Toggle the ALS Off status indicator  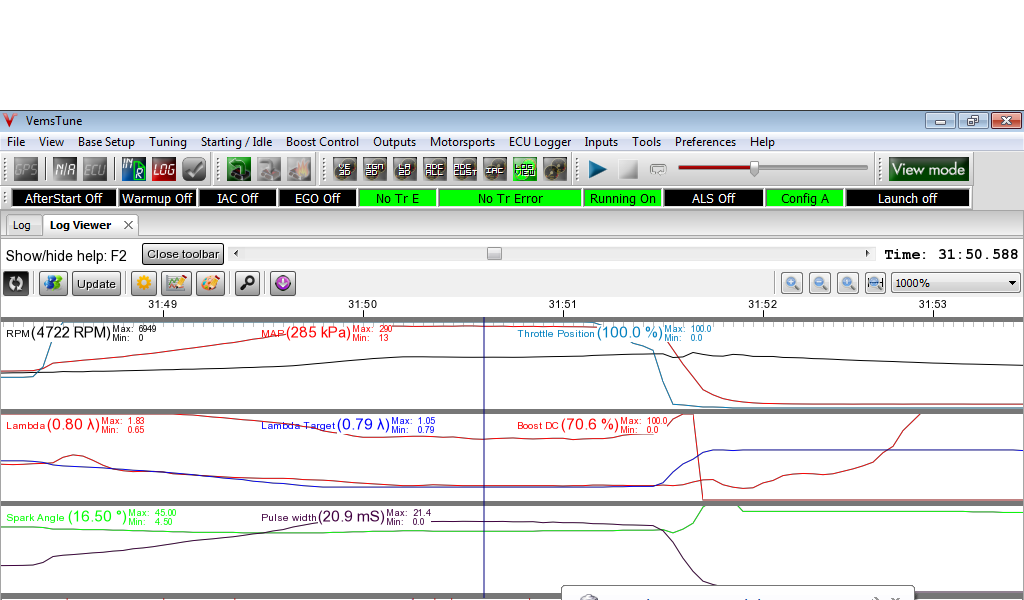click(713, 198)
